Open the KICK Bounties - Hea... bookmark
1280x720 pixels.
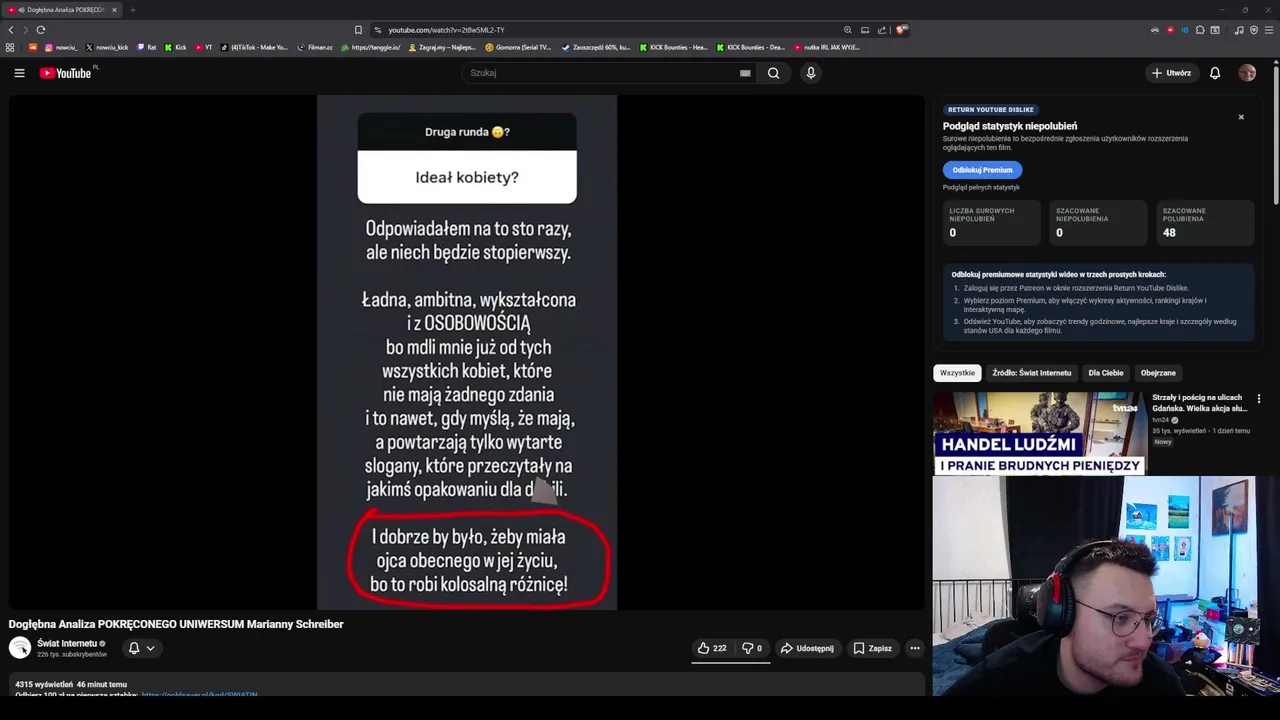point(673,47)
